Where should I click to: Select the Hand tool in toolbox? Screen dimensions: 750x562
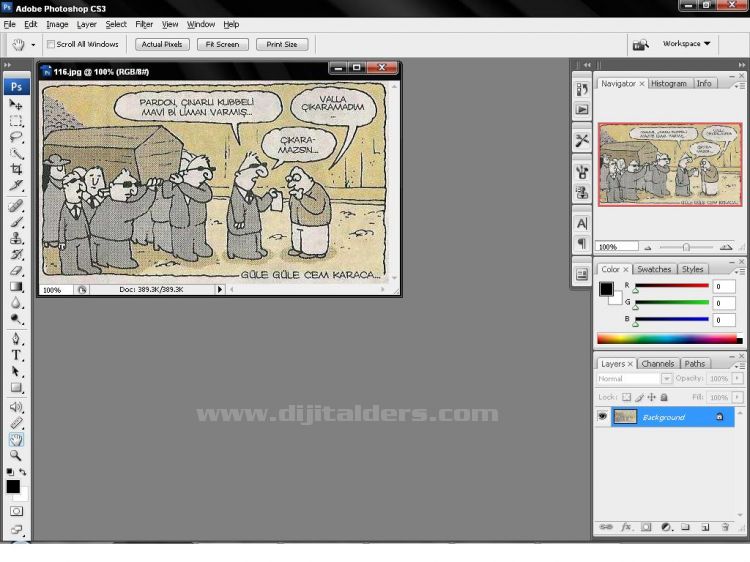pos(16,439)
